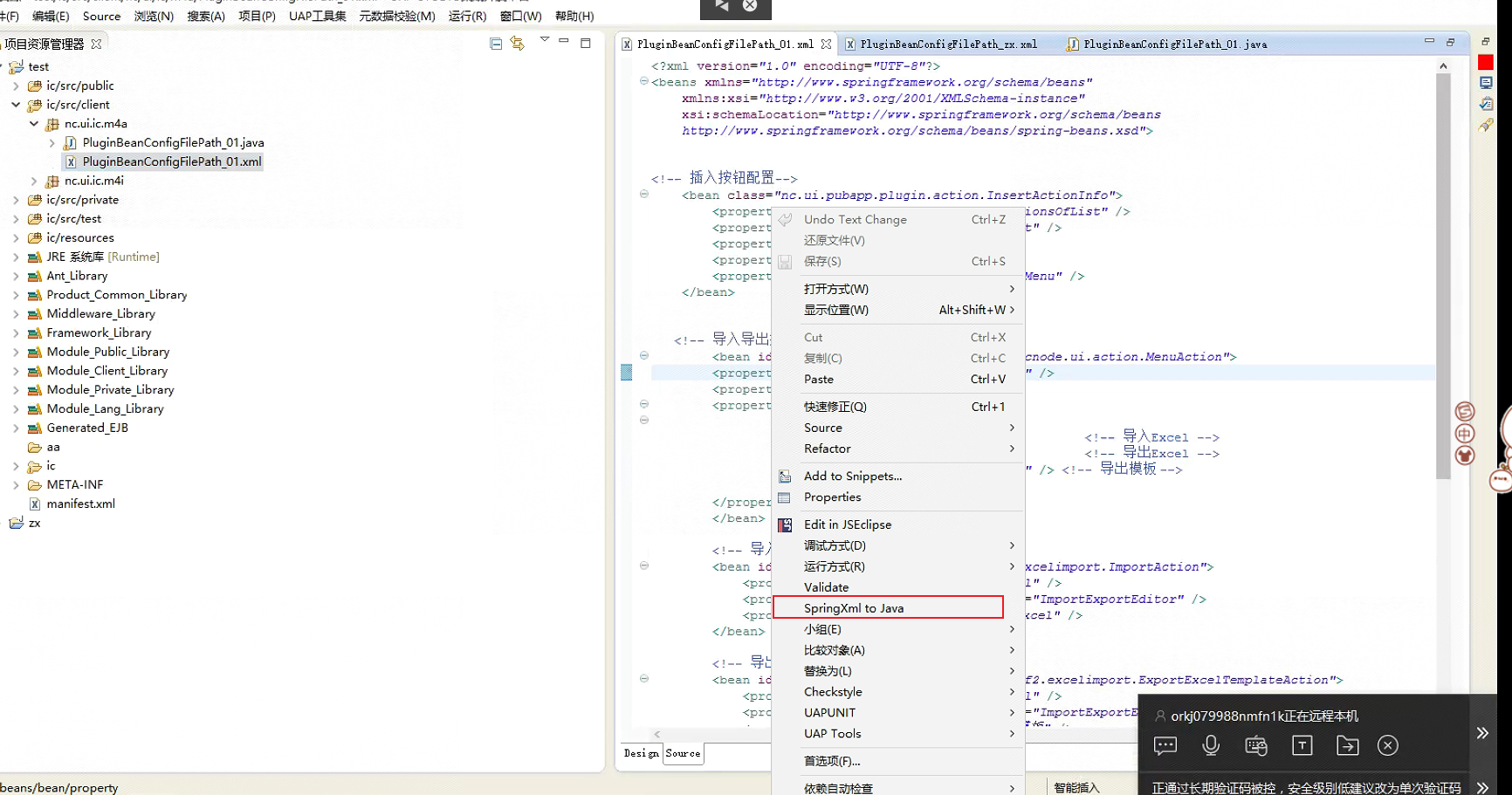
Task: Click the Properties menu icon
Action: [x=785, y=497]
